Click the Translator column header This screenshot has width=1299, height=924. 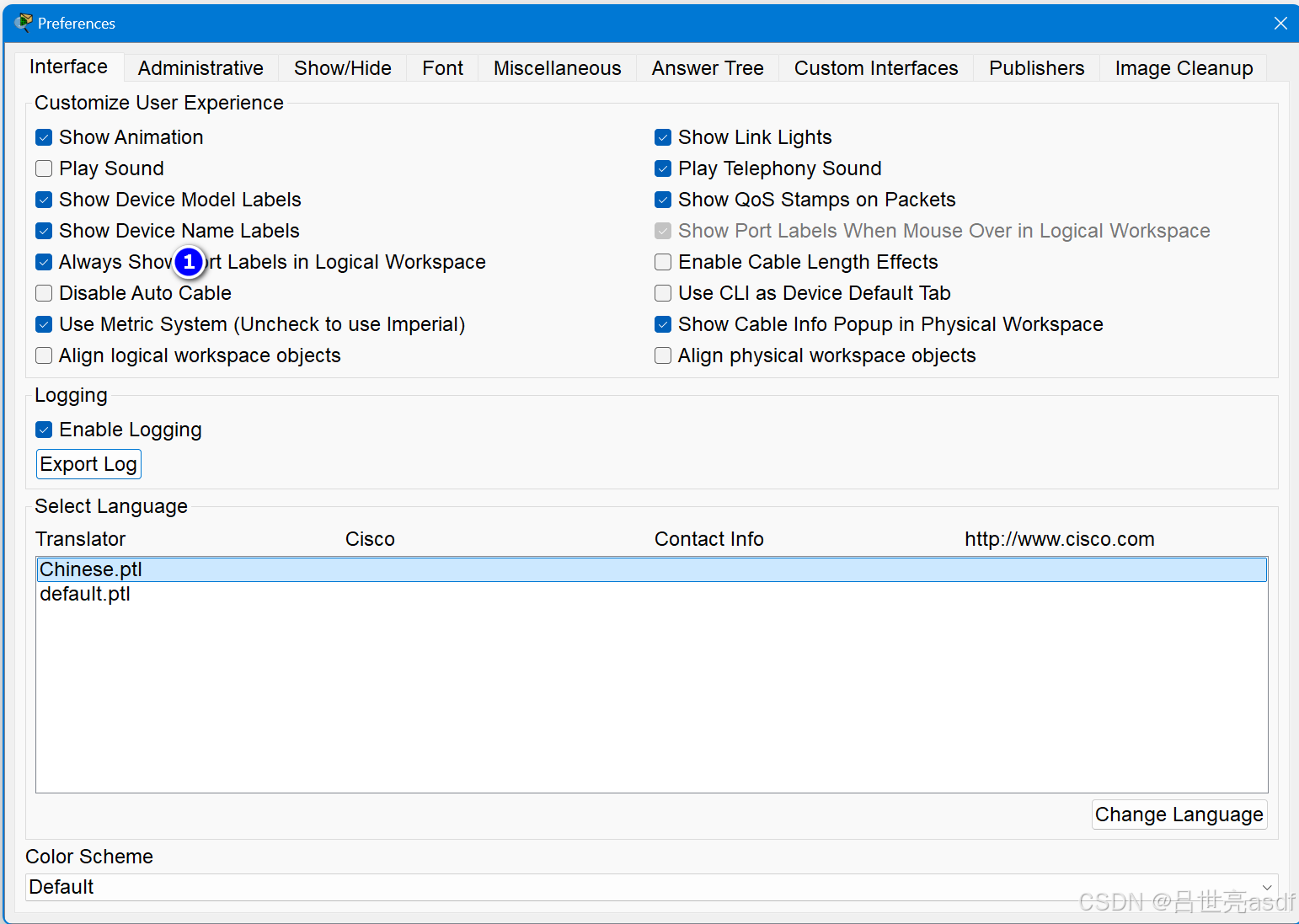[80, 539]
